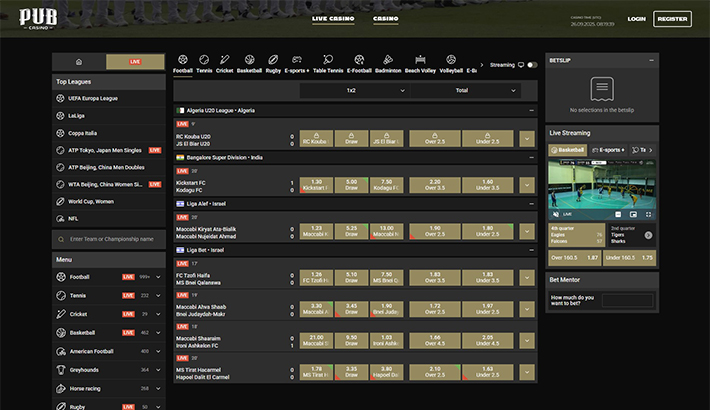Select the Tennis sport icon
Viewport: 710px width, 410px height.
(204, 64)
